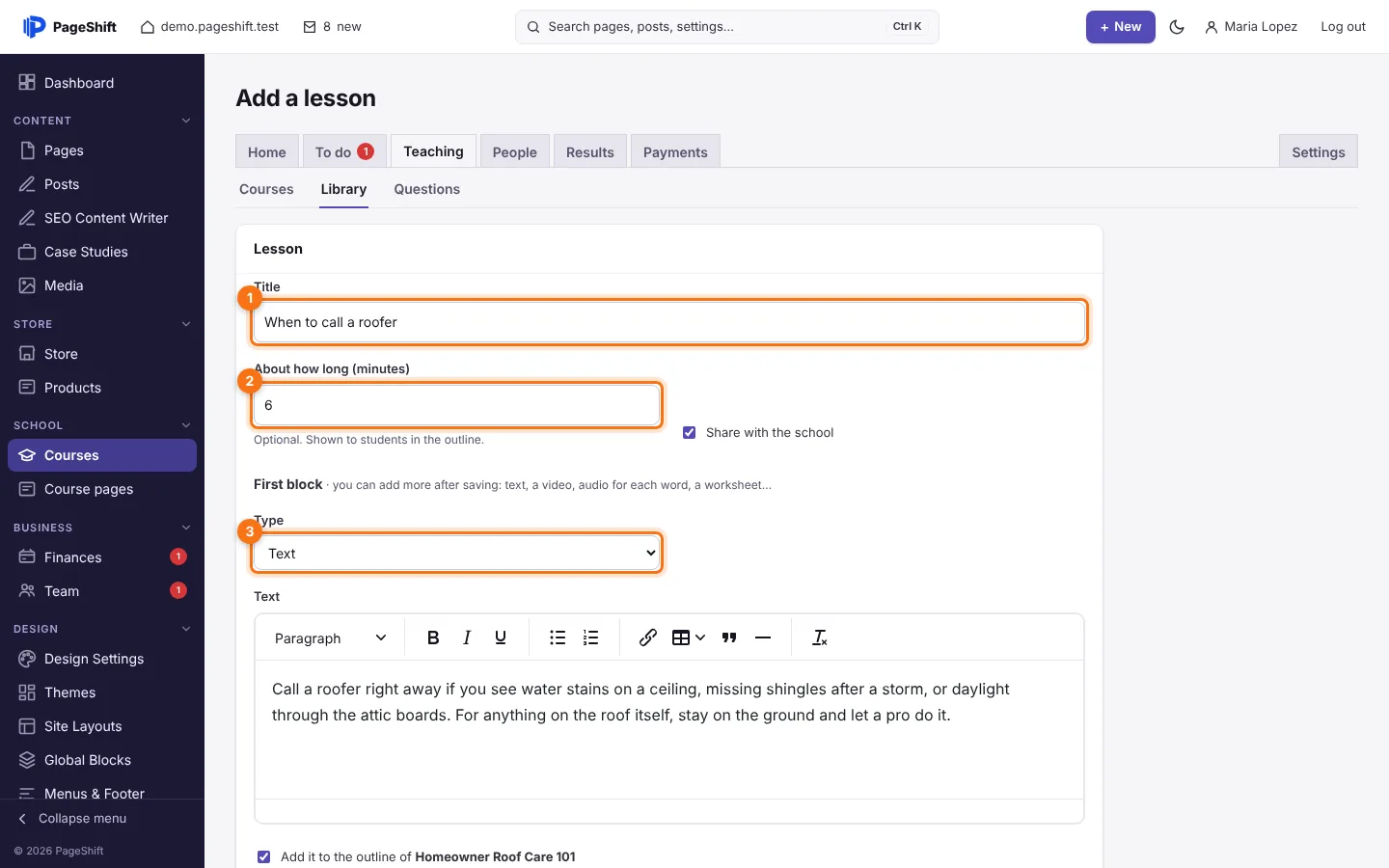Open the demo.pageshift.test site link
This screenshot has height=868, width=1389.
210,27
